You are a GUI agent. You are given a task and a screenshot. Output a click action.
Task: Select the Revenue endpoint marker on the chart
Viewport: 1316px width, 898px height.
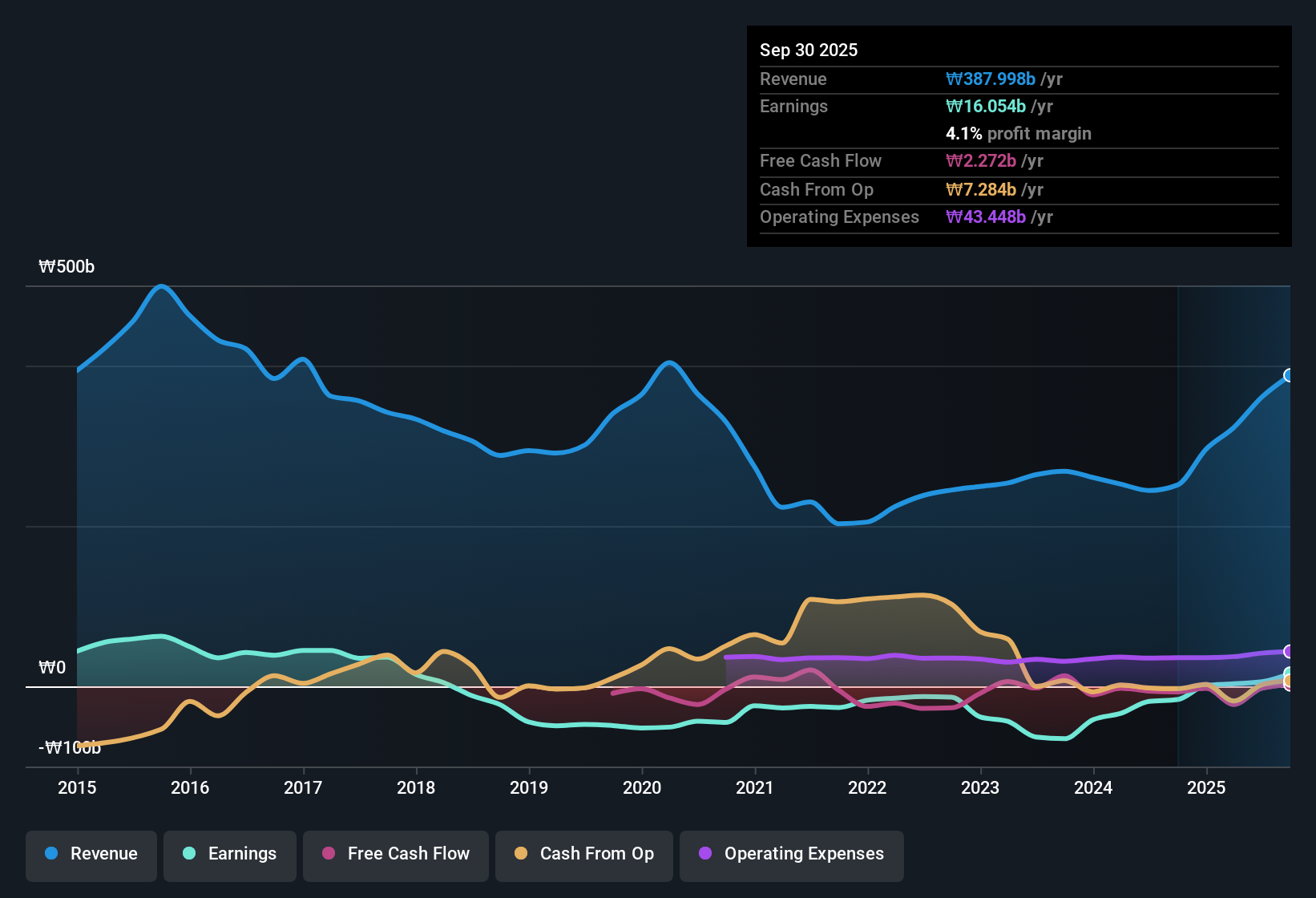click(x=1288, y=375)
